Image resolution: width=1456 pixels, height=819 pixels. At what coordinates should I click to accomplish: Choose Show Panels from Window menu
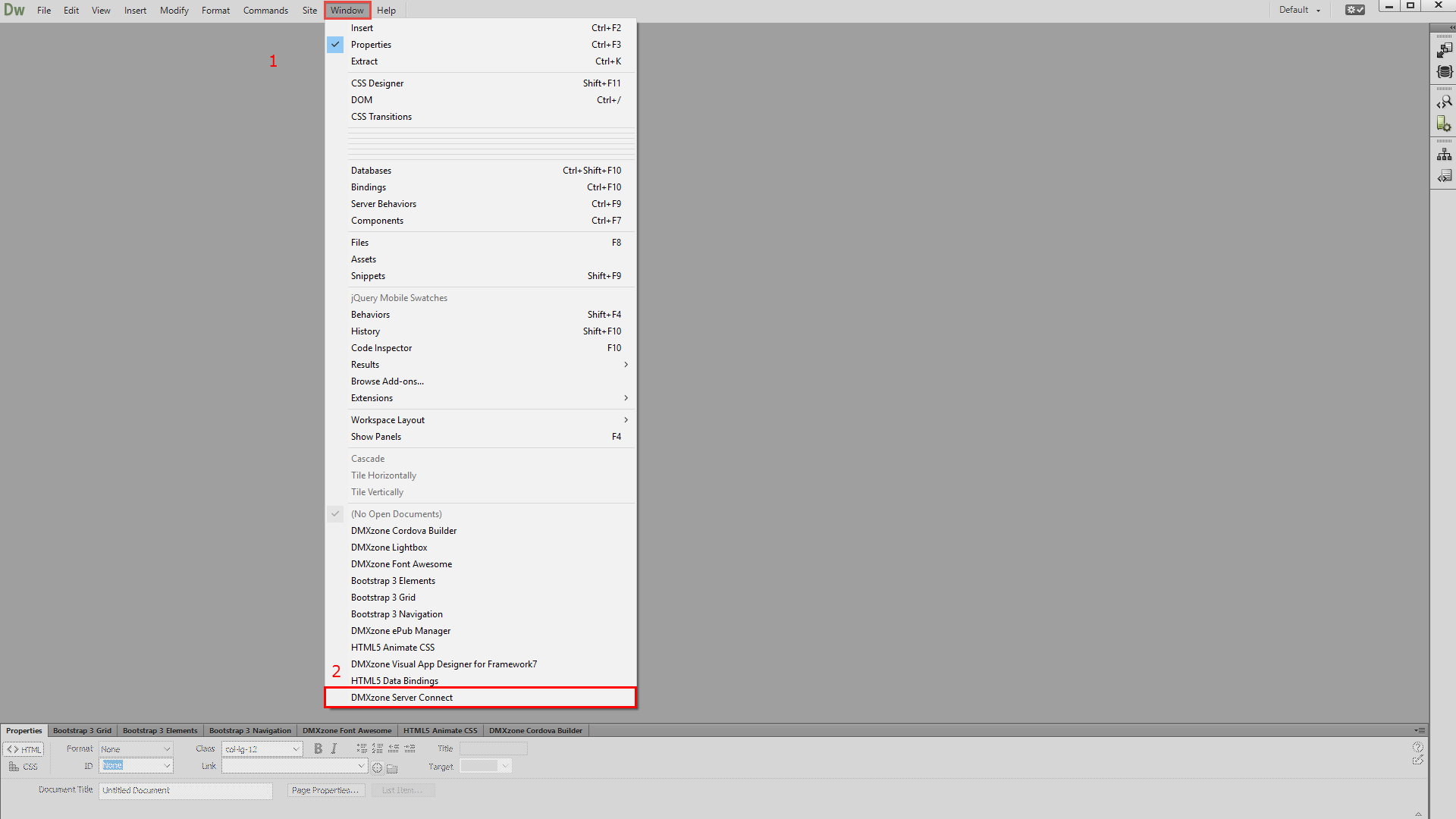tap(481, 437)
